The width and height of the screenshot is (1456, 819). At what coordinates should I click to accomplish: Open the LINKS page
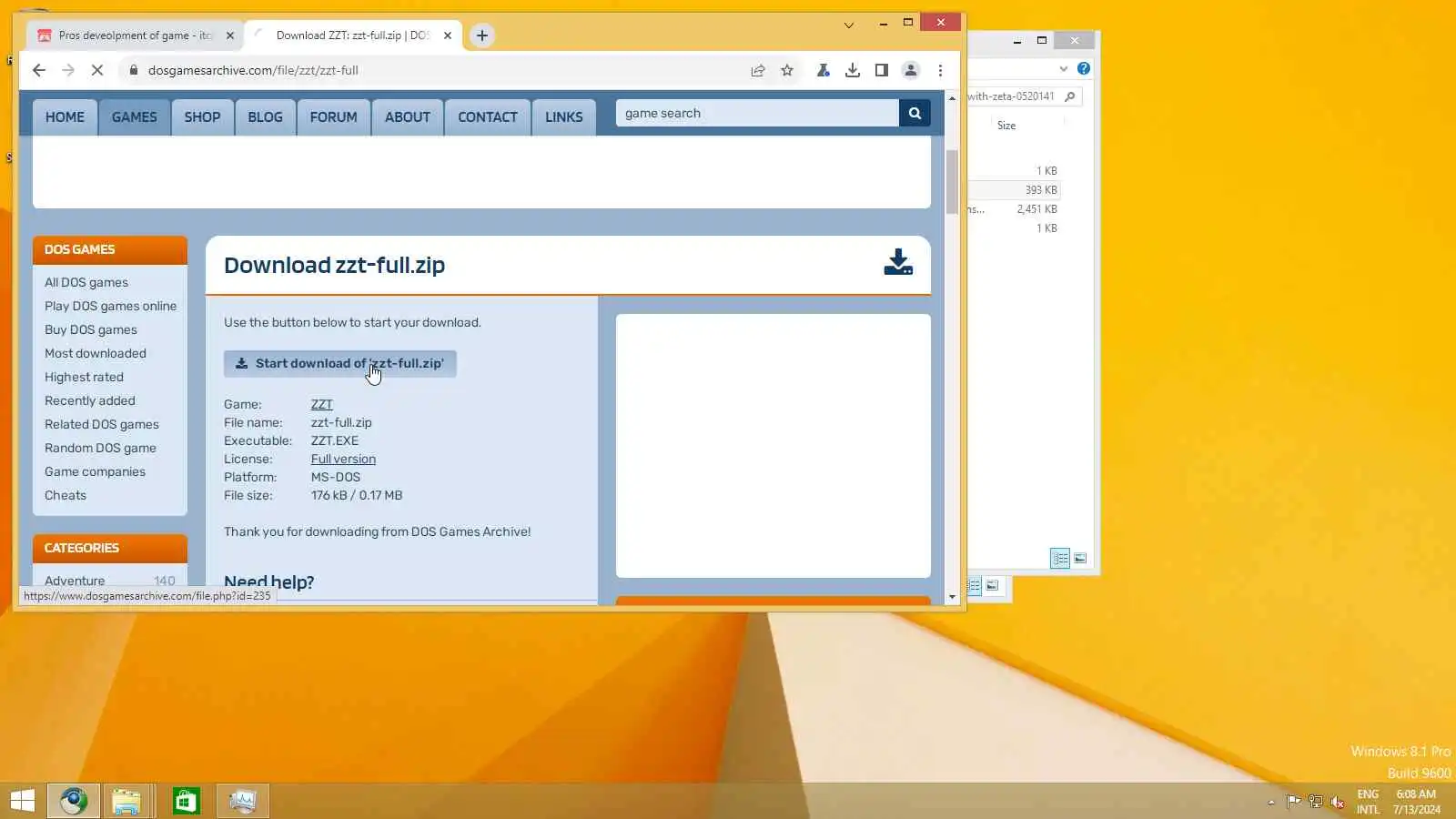coord(564,117)
